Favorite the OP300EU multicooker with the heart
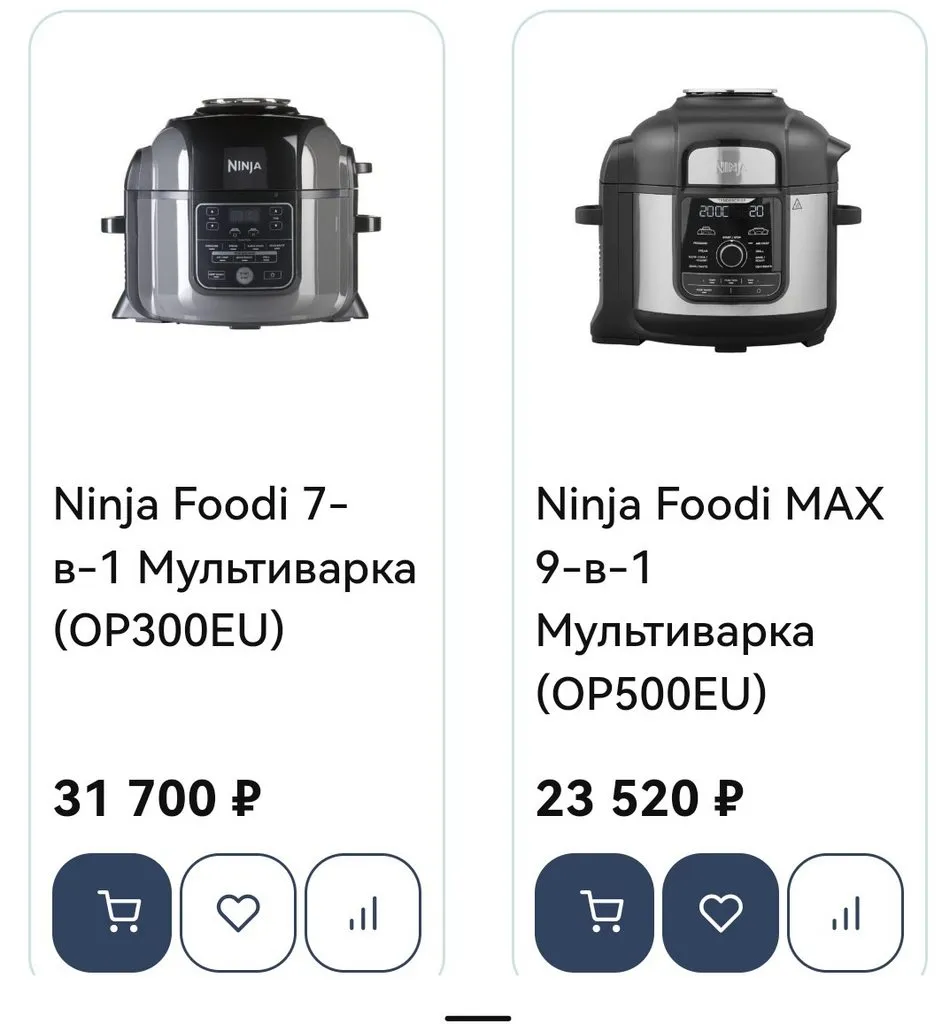The image size is (942, 1024). pos(238,911)
